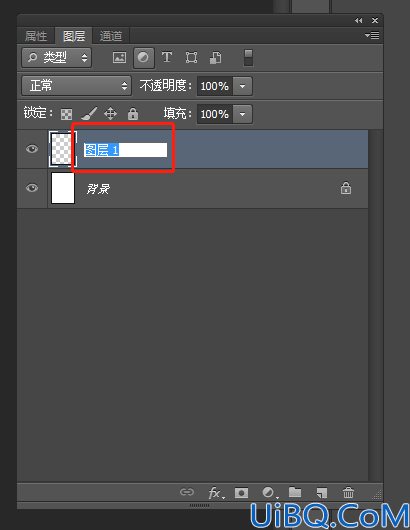Switch to the 图层 tab

click(74, 36)
